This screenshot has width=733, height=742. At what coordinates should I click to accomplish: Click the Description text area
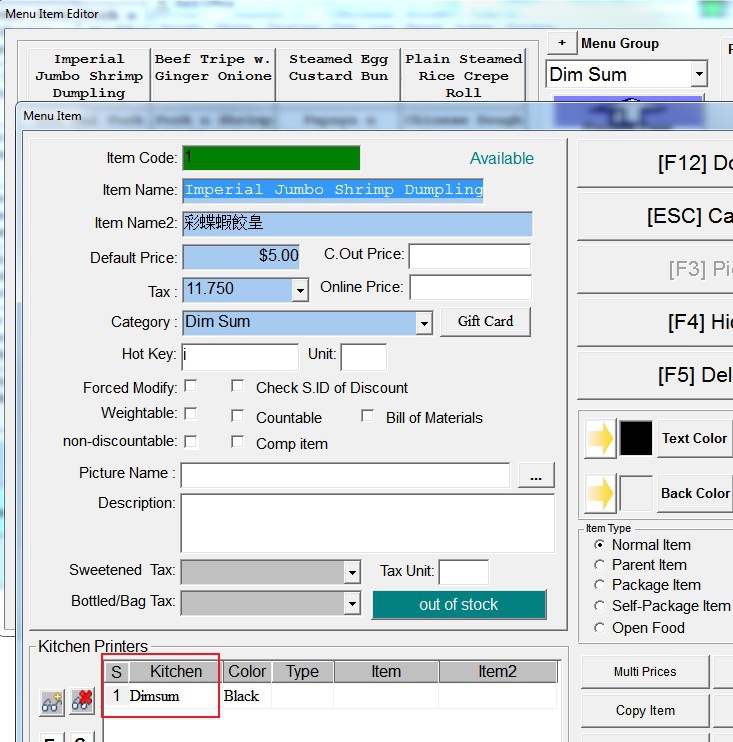pos(368,523)
